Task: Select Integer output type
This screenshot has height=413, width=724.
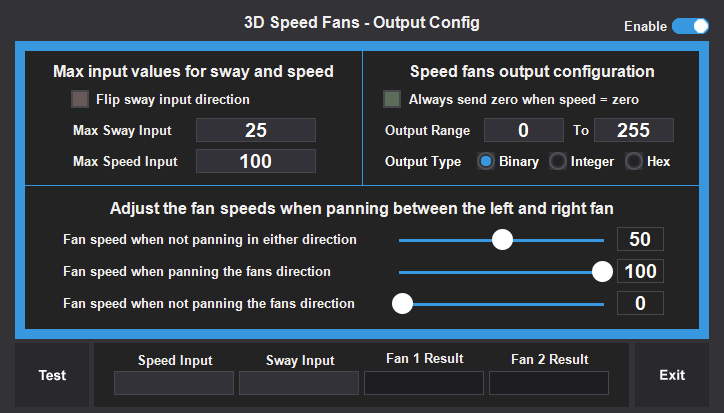Action: click(558, 161)
